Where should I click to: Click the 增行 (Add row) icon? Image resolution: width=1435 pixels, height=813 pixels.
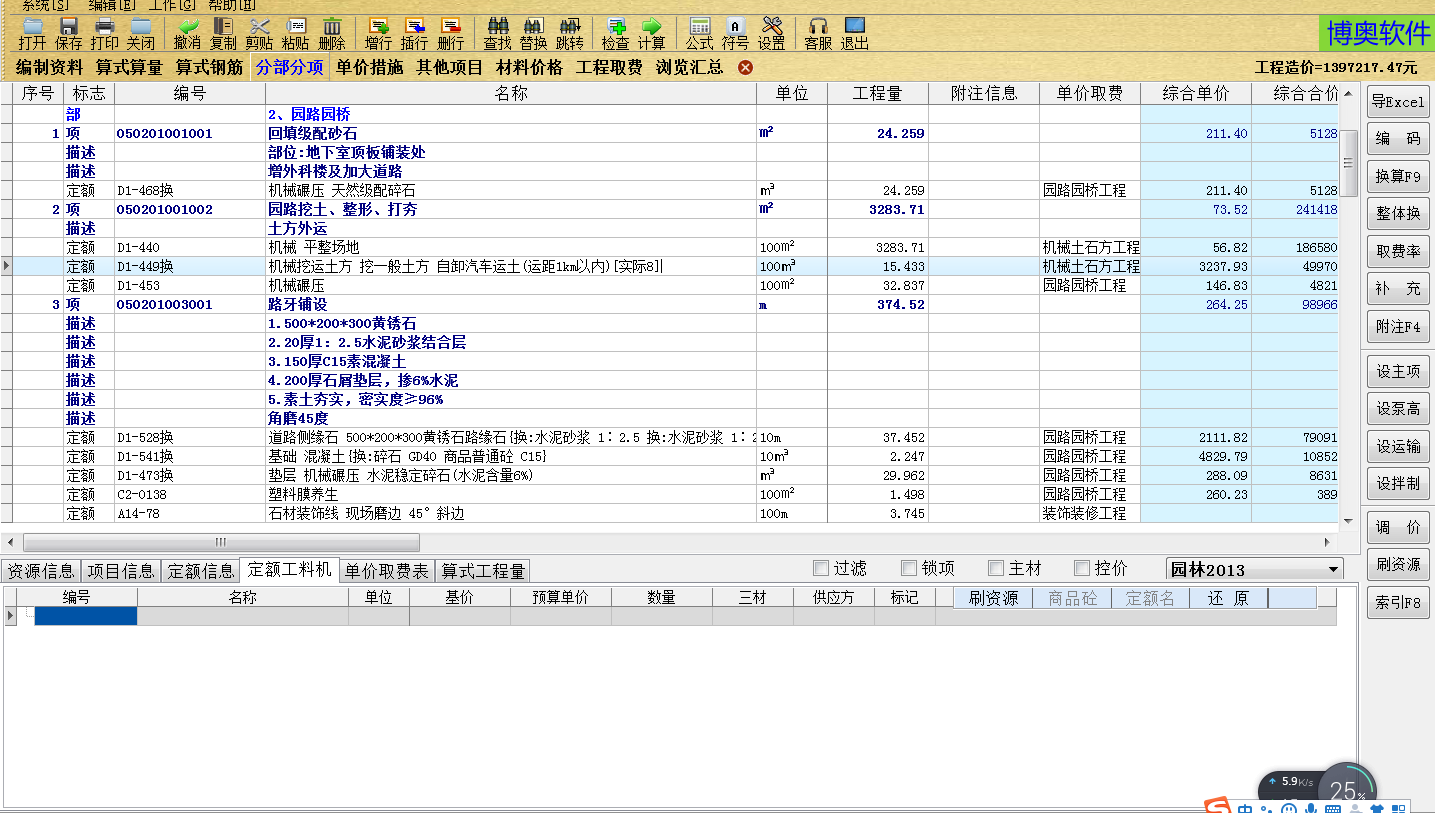[x=379, y=33]
